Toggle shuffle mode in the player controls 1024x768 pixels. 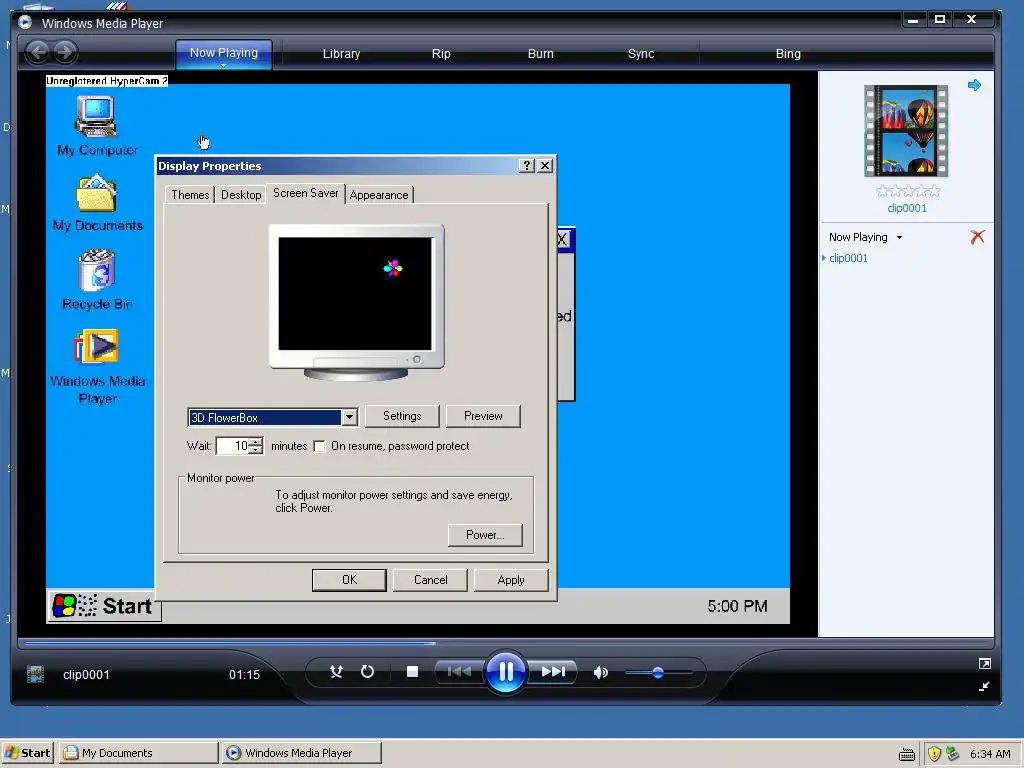click(336, 671)
